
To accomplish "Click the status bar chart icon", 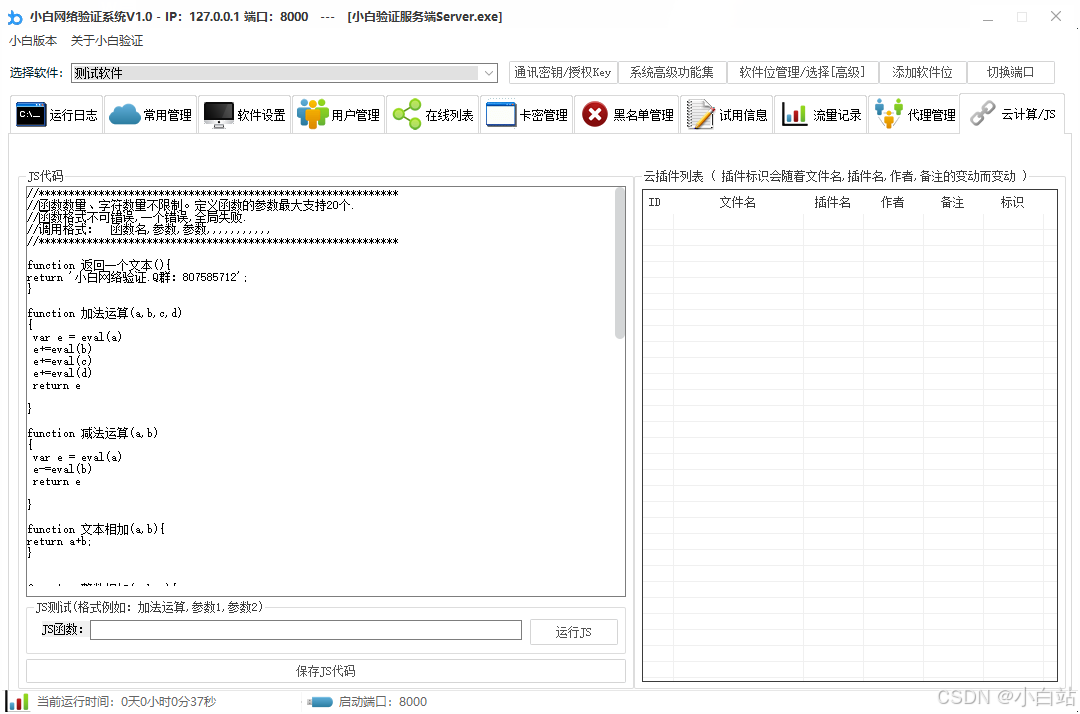I will pos(17,702).
